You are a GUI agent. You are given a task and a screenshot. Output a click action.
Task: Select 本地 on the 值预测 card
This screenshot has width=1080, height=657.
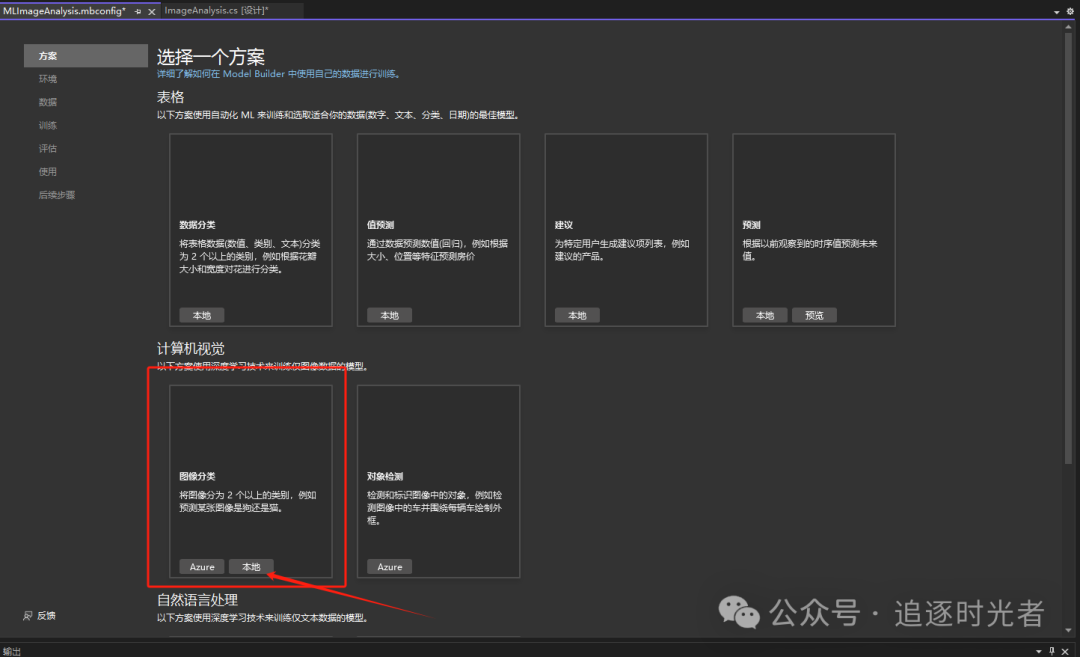390,315
